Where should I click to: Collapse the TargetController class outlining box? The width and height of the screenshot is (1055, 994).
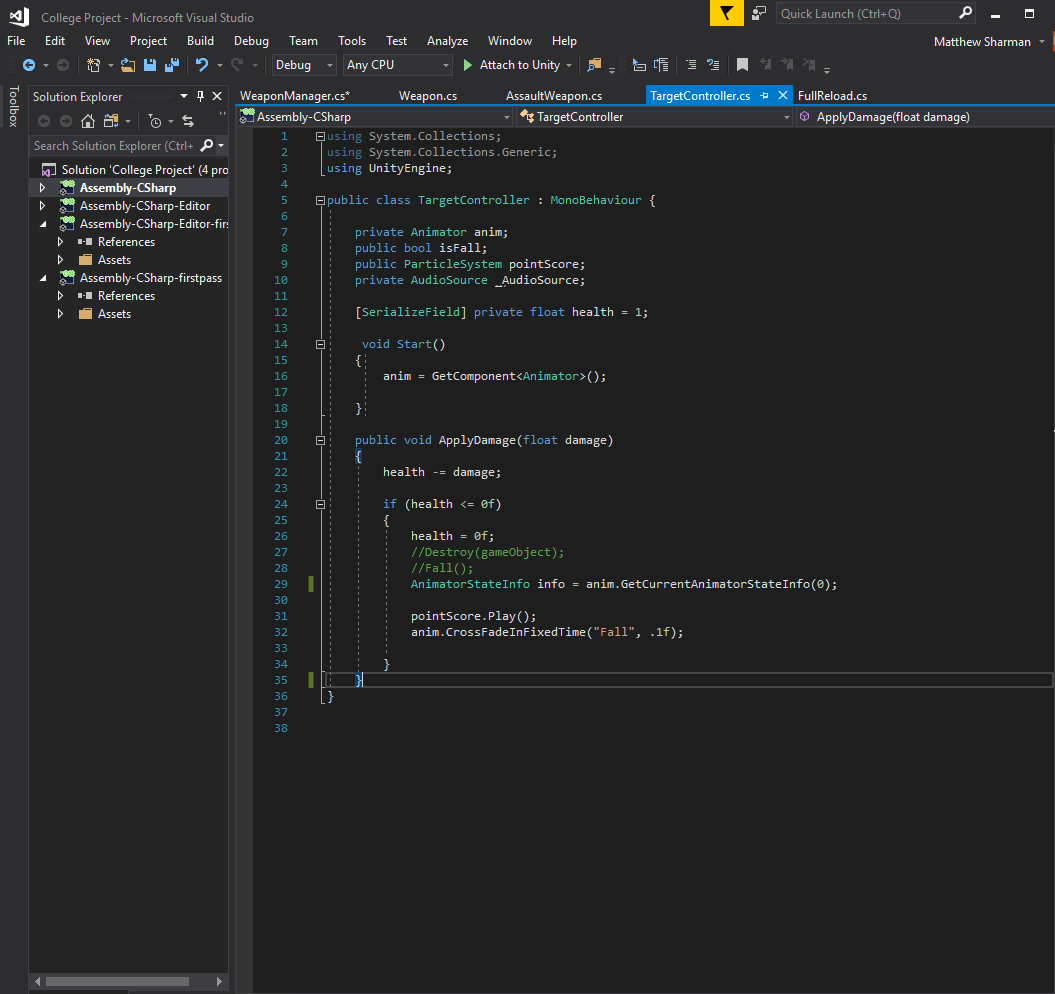(320, 200)
